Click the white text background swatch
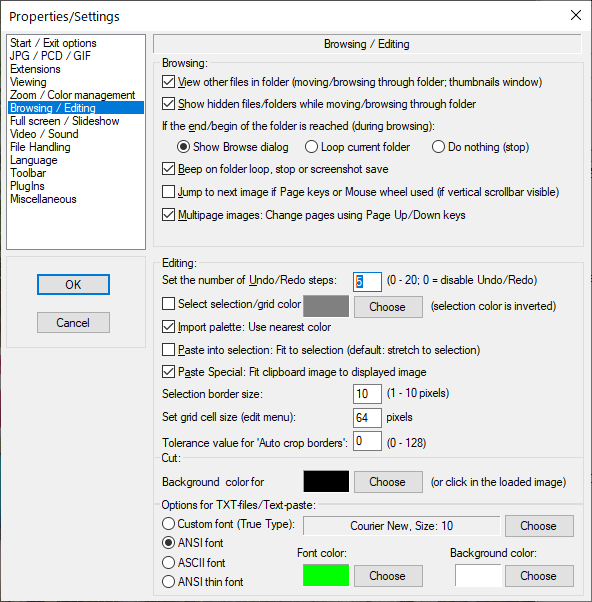The height and width of the screenshot is (602, 592). pyautogui.click(x=478, y=575)
